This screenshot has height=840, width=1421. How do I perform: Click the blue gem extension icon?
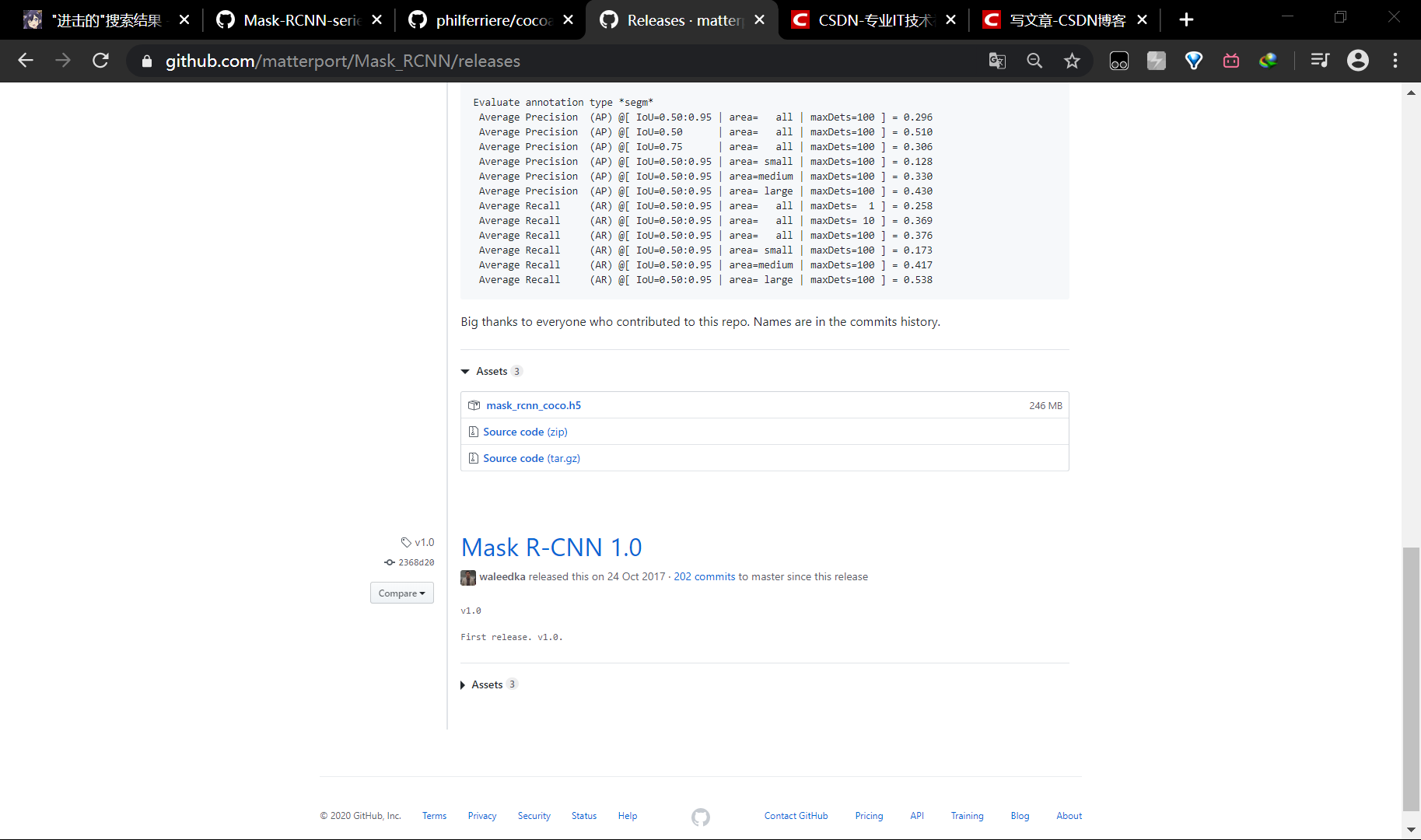[x=1193, y=61]
